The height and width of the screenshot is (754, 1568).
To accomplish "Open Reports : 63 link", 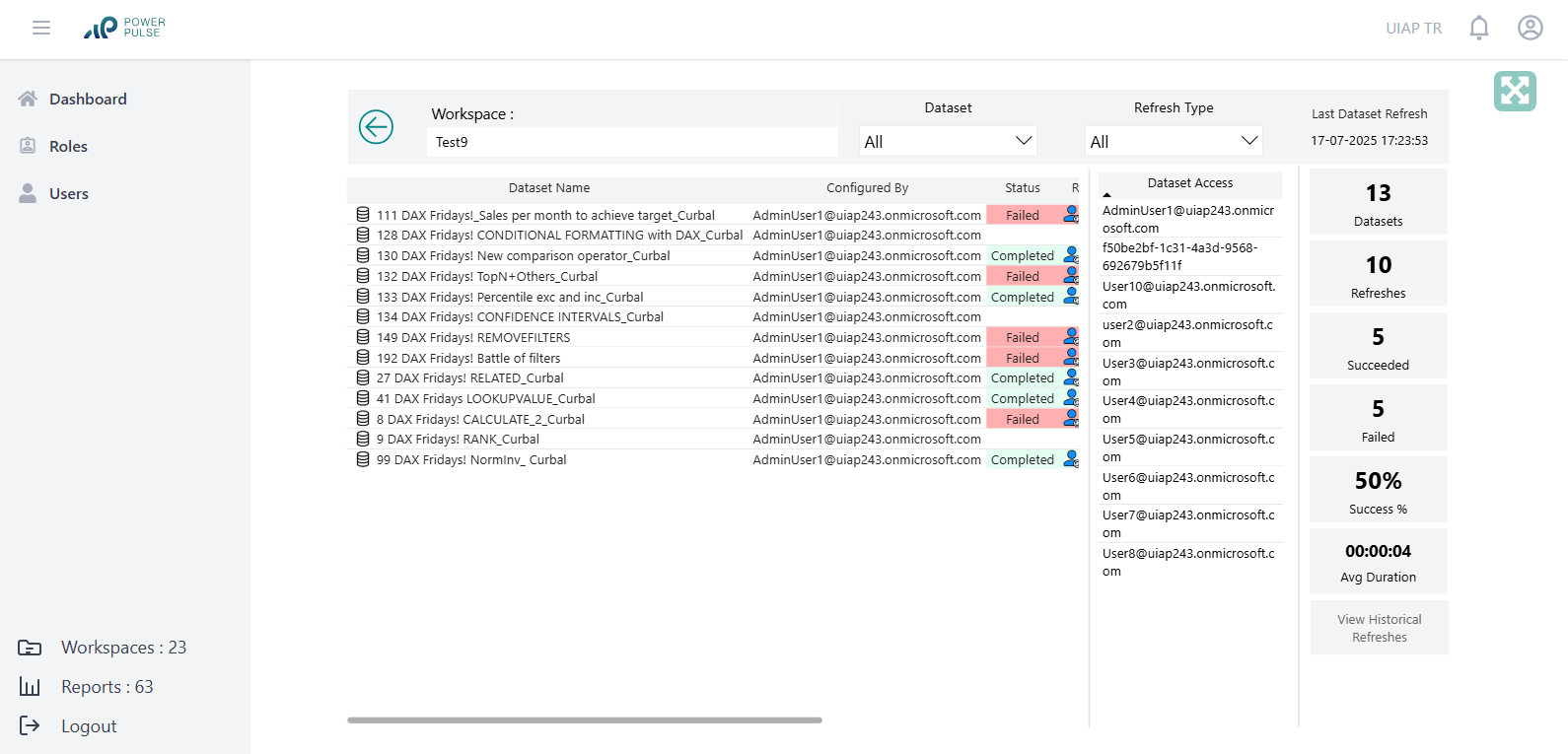I will 107,687.
